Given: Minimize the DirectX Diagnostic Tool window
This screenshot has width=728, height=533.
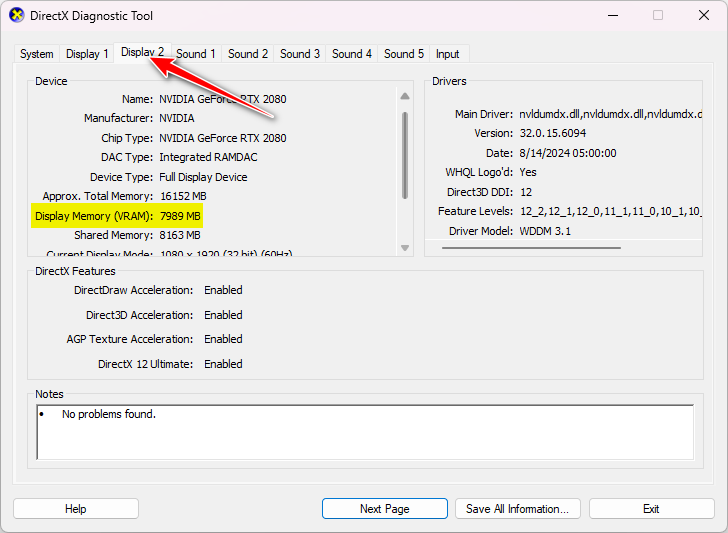Looking at the screenshot, I should [613, 15].
